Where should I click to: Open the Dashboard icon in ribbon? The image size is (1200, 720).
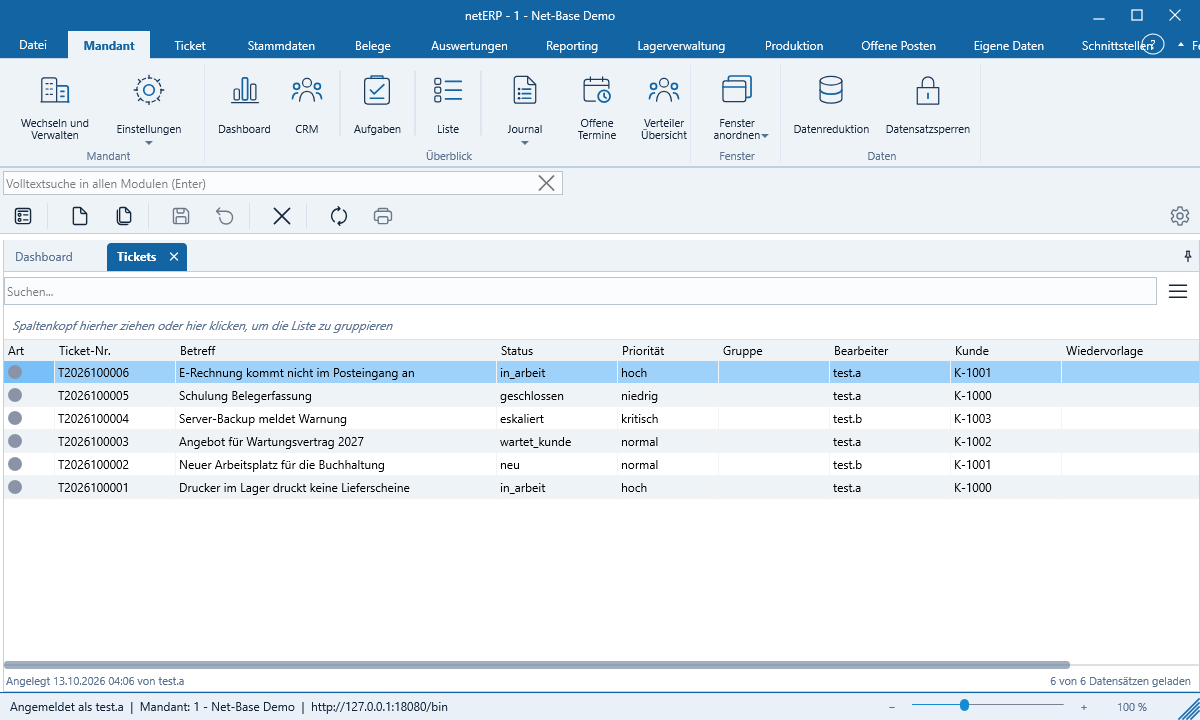244,91
